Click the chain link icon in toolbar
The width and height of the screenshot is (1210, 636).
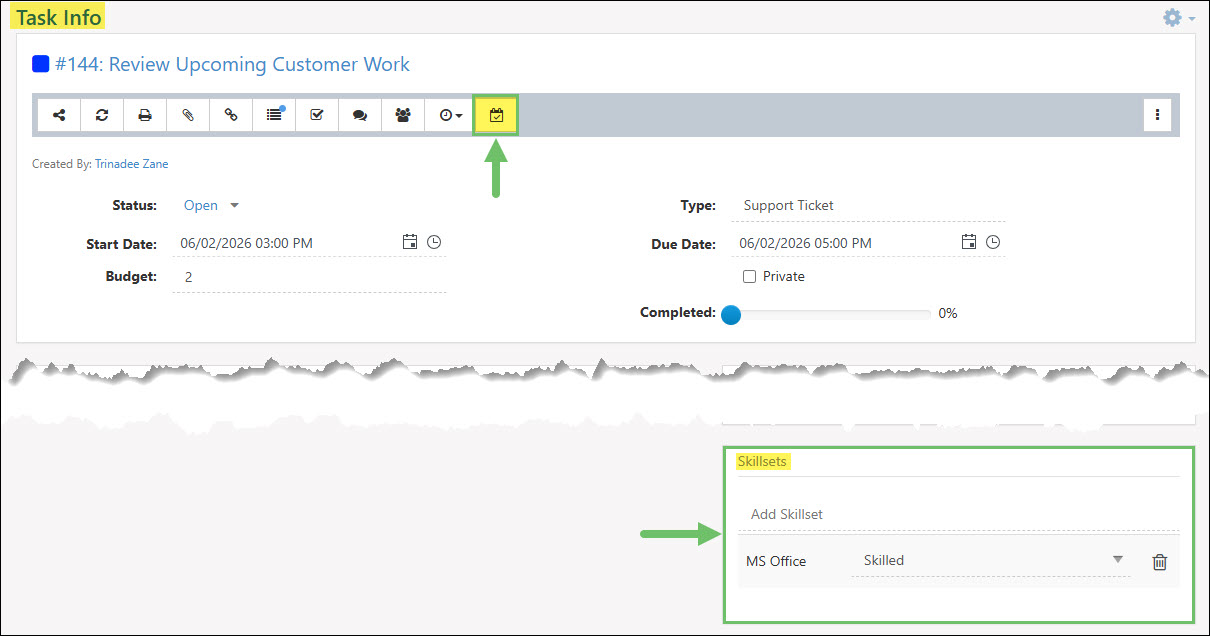(231, 115)
